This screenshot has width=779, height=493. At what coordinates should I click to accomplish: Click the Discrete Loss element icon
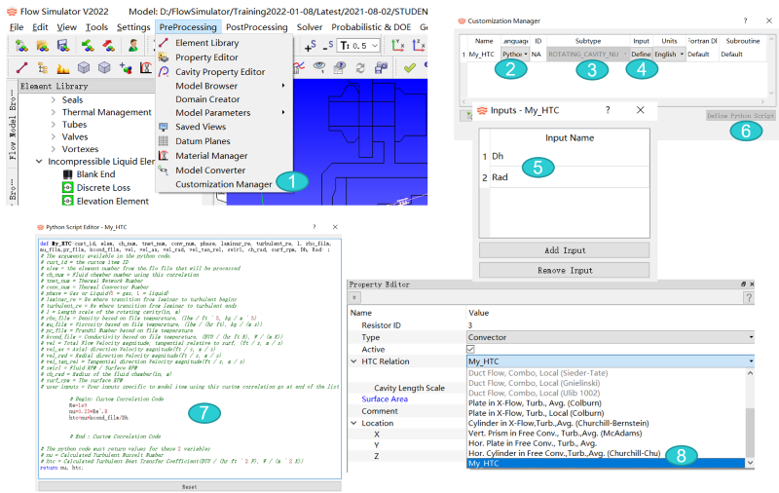(68, 187)
